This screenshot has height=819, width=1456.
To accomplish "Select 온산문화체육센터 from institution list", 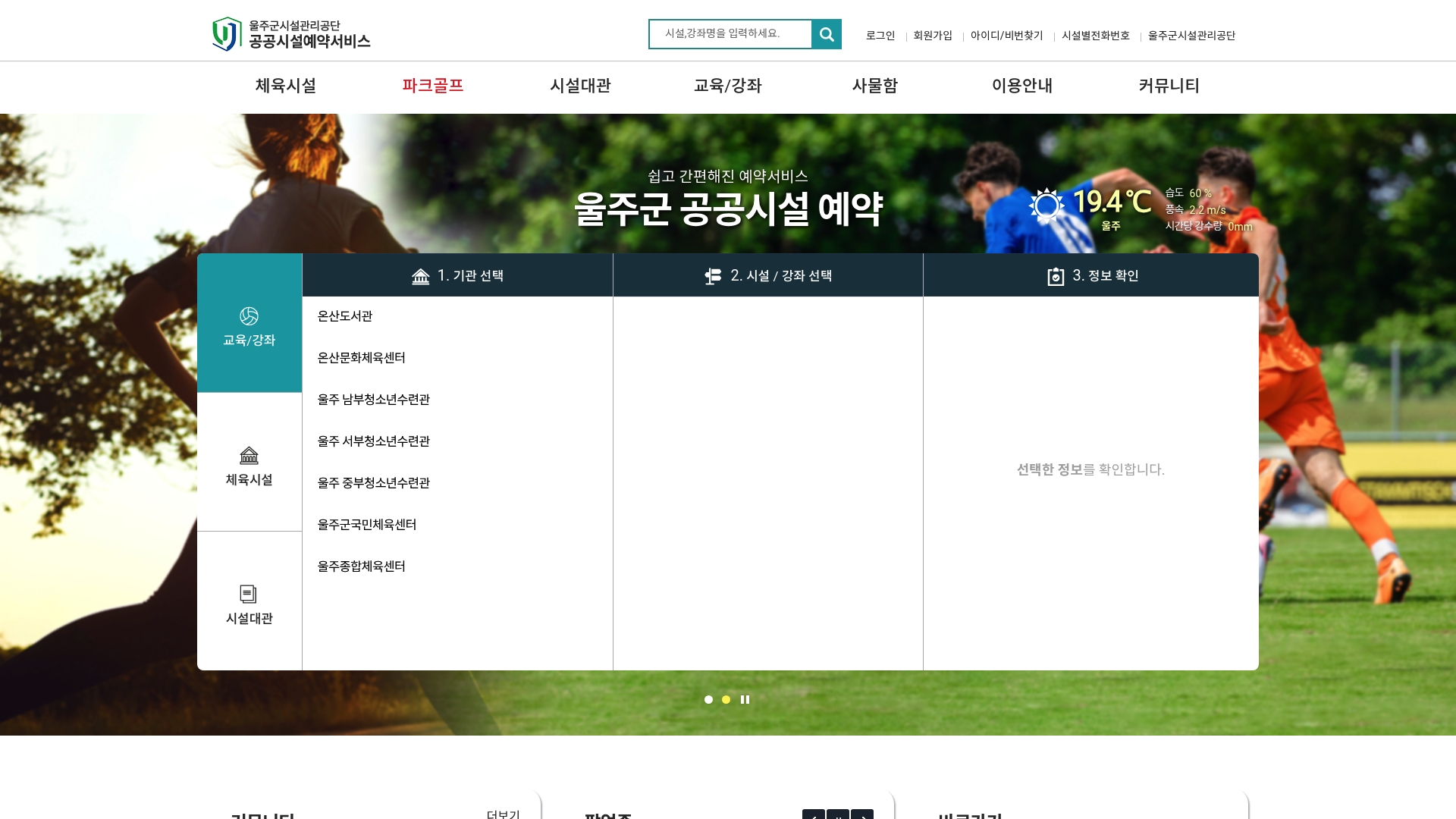I will point(362,358).
